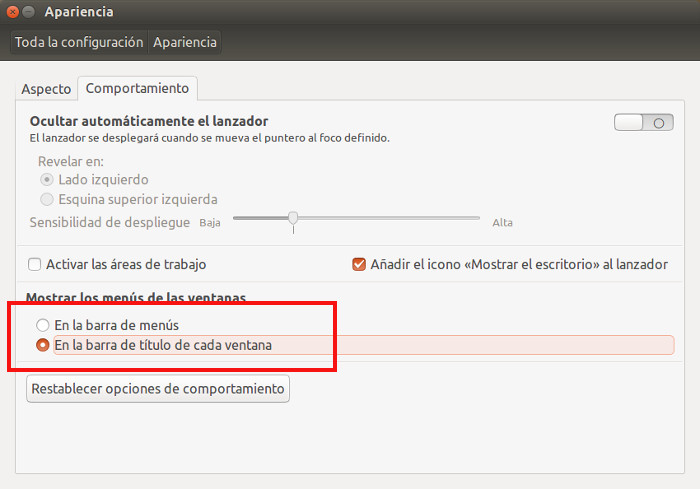The height and width of the screenshot is (489, 700).
Task: Minimize the Apariencia window
Action: (x=29, y=12)
